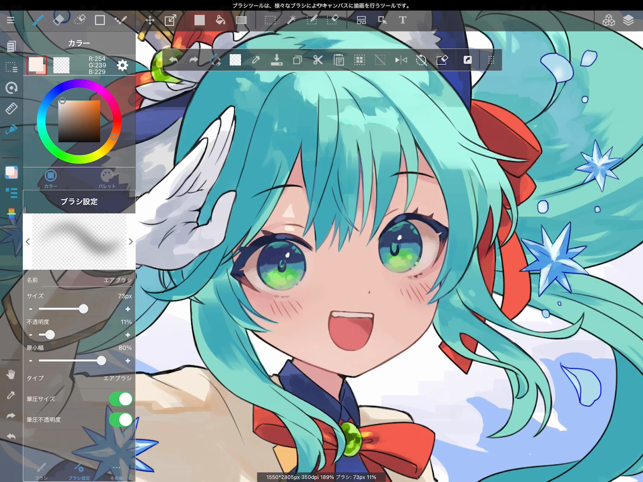This screenshot has height=482, width=643.
Task: Click the list/settings icon in left sidebar
Action: tap(11, 192)
